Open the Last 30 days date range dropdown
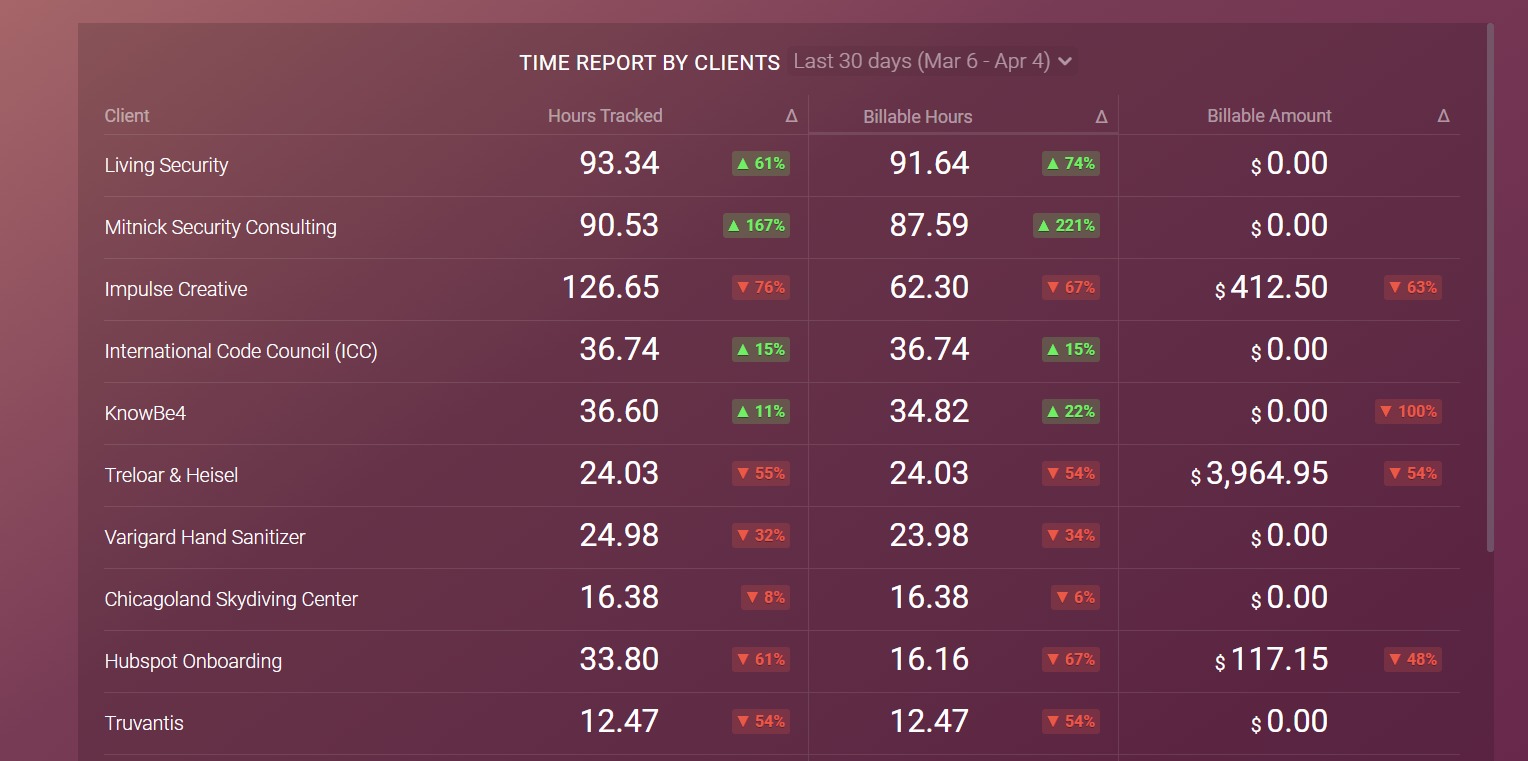 click(x=921, y=61)
